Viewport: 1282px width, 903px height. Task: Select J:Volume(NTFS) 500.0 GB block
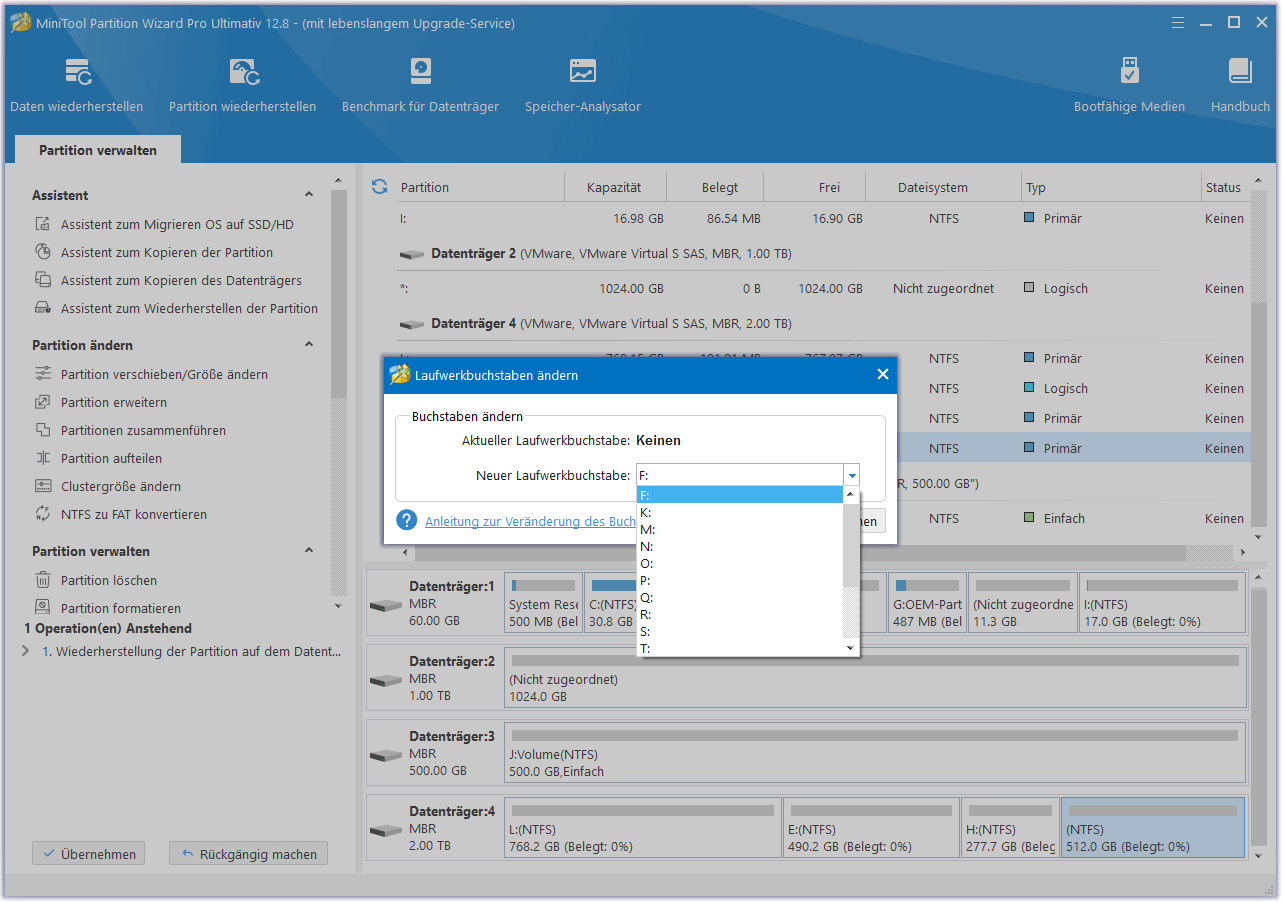click(876, 752)
